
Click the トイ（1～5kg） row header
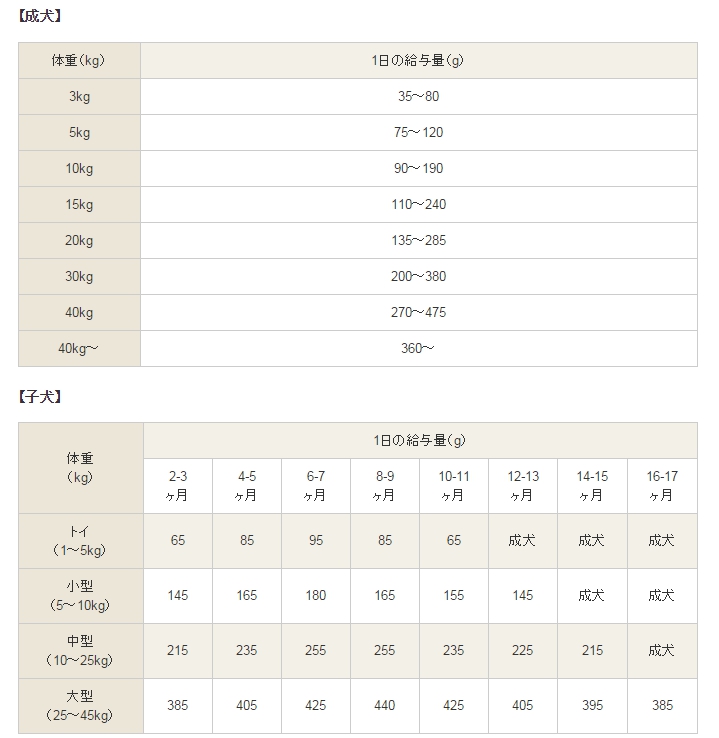click(x=79, y=540)
